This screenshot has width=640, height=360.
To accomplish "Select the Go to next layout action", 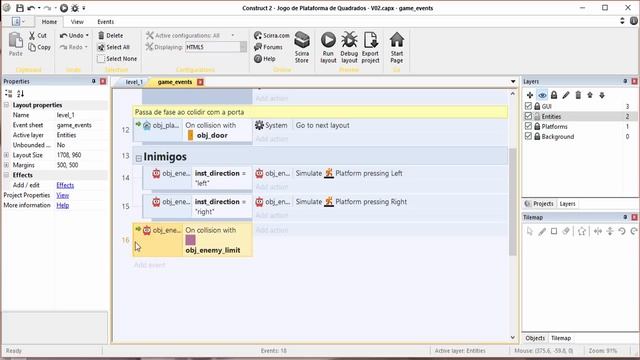I will click(x=322, y=125).
